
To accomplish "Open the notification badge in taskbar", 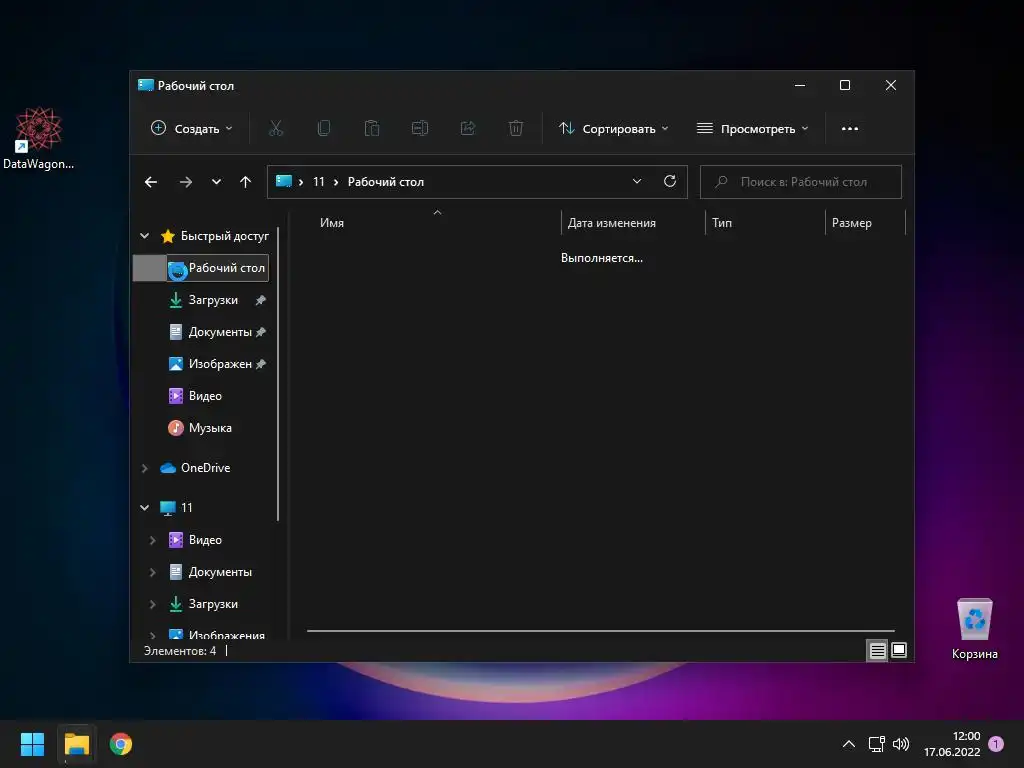I will click(x=997, y=744).
